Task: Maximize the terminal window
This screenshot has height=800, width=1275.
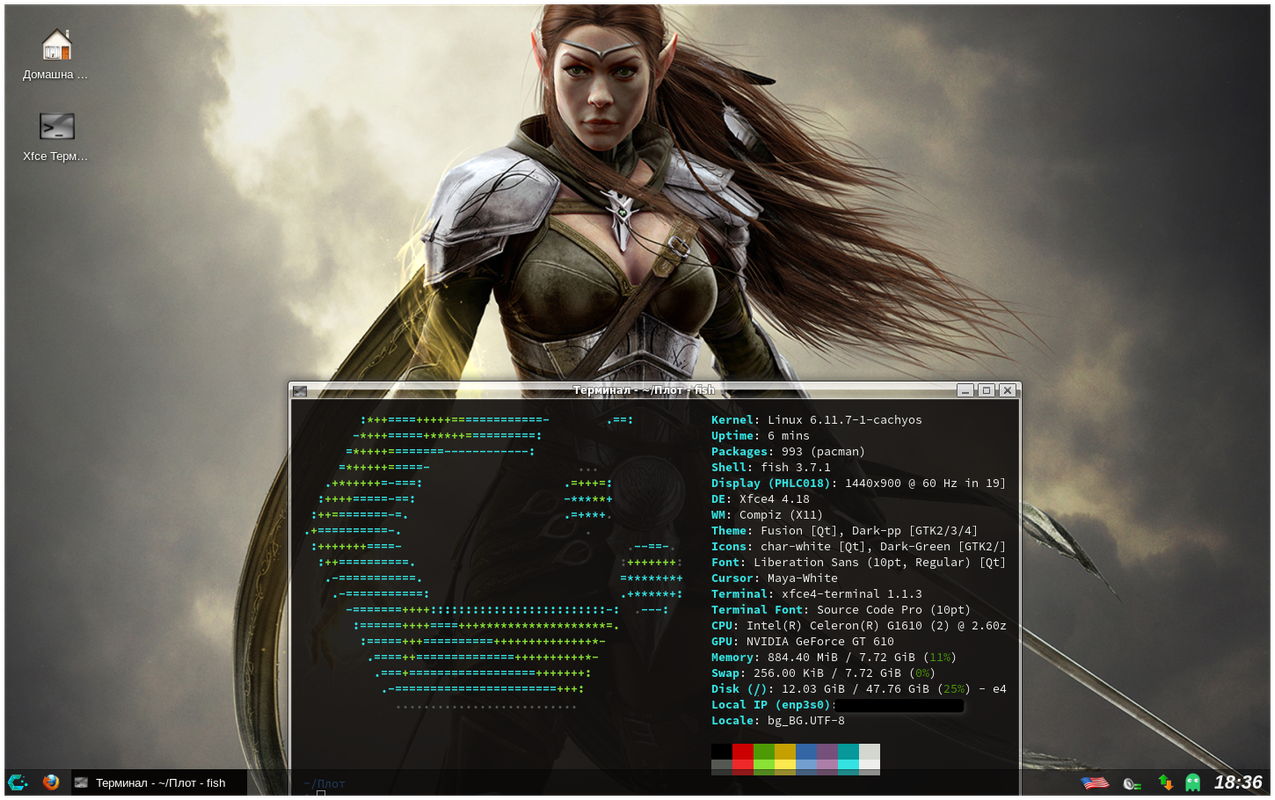Action: click(x=986, y=390)
